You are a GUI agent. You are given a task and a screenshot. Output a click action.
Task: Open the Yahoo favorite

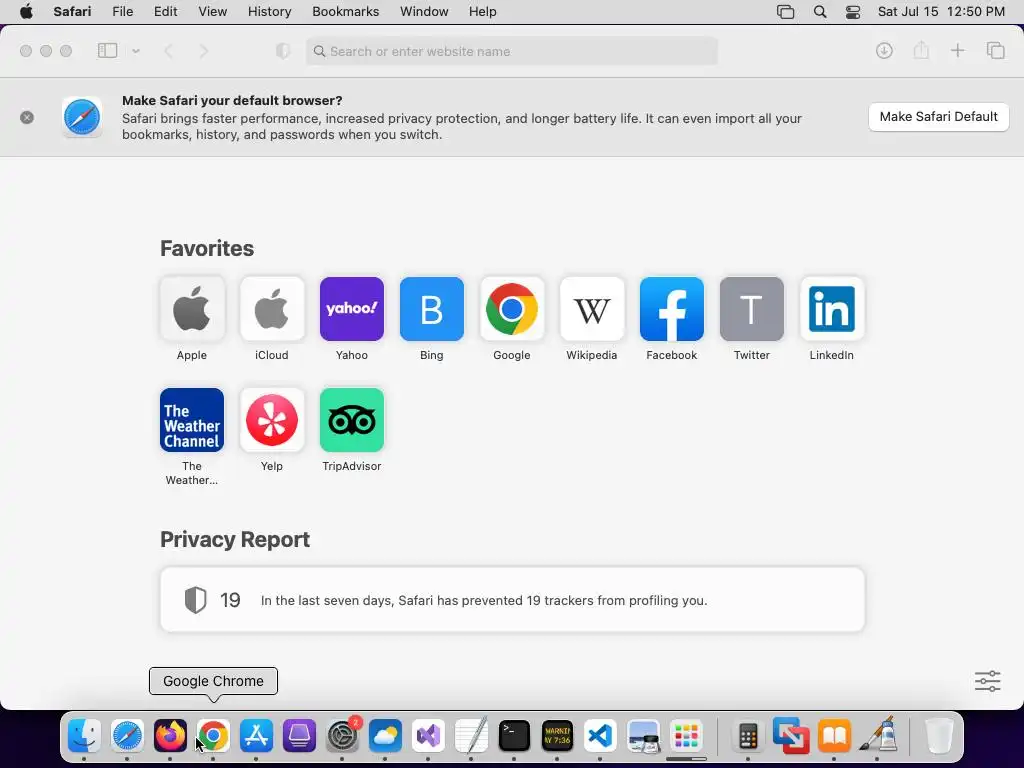pos(352,309)
